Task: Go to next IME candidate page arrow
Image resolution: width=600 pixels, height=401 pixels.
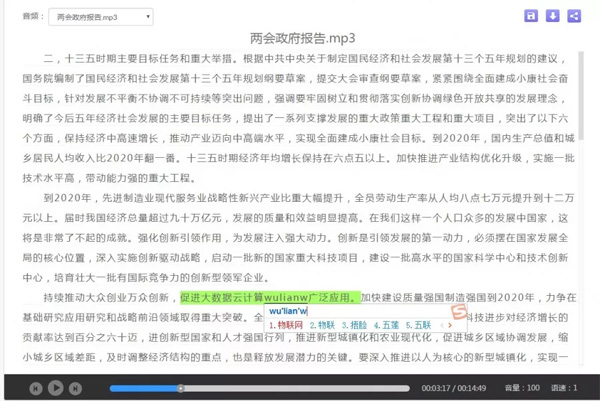Action: (451, 325)
